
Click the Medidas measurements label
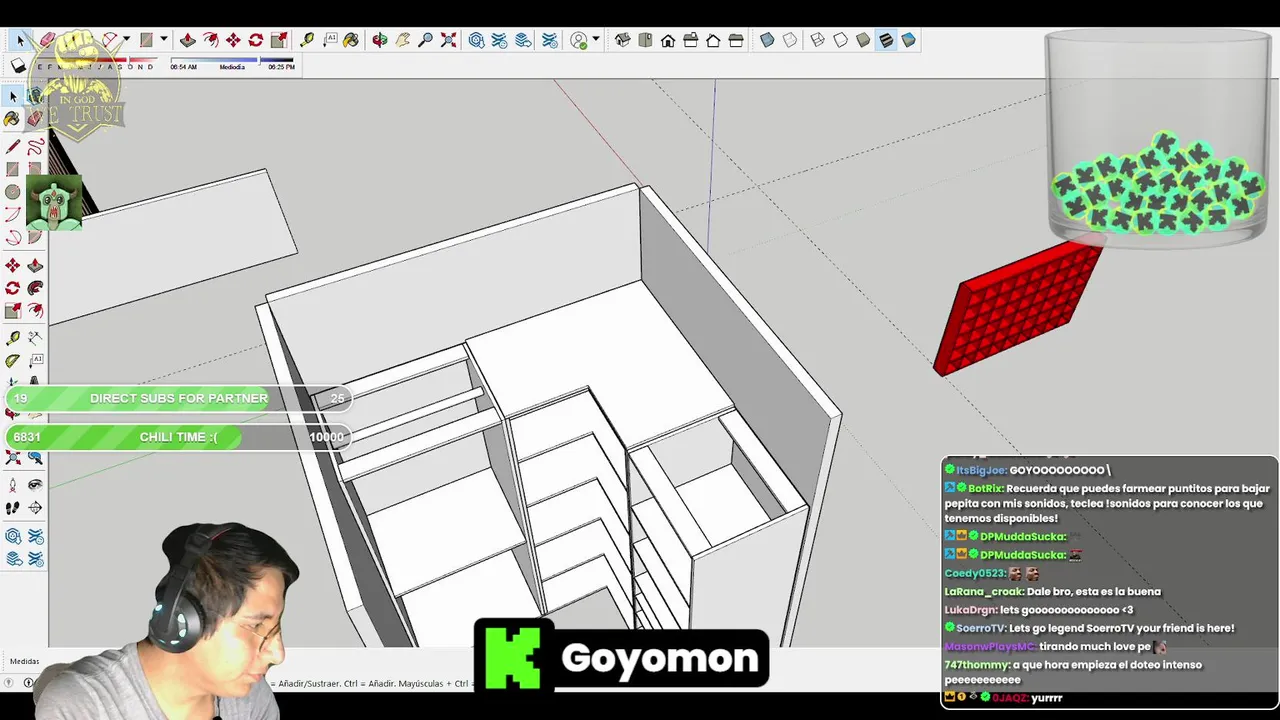tap(24, 661)
